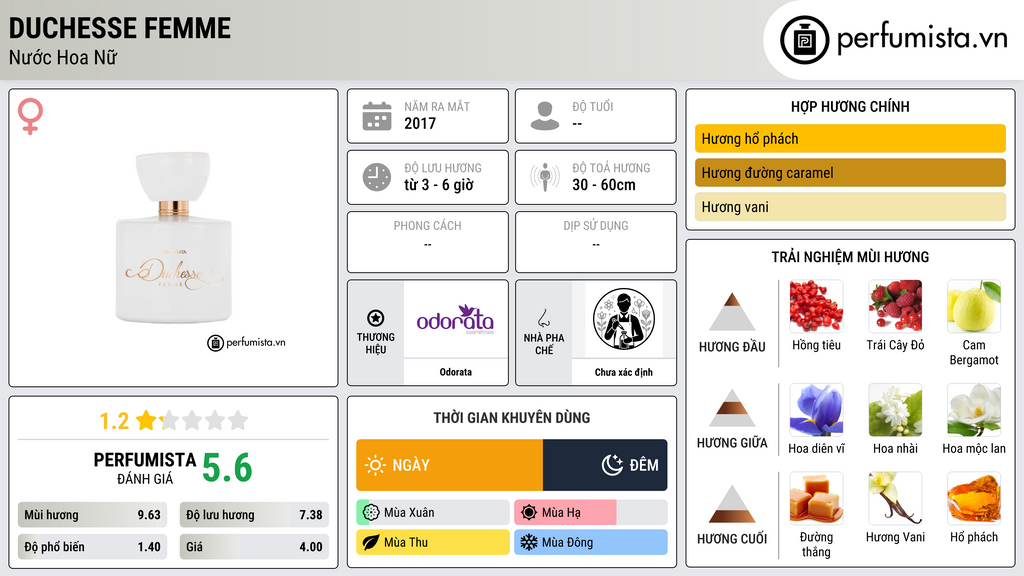Screen dimensions: 1024x576
Task: Click the 1.2 star rating number
Action: click(x=114, y=421)
